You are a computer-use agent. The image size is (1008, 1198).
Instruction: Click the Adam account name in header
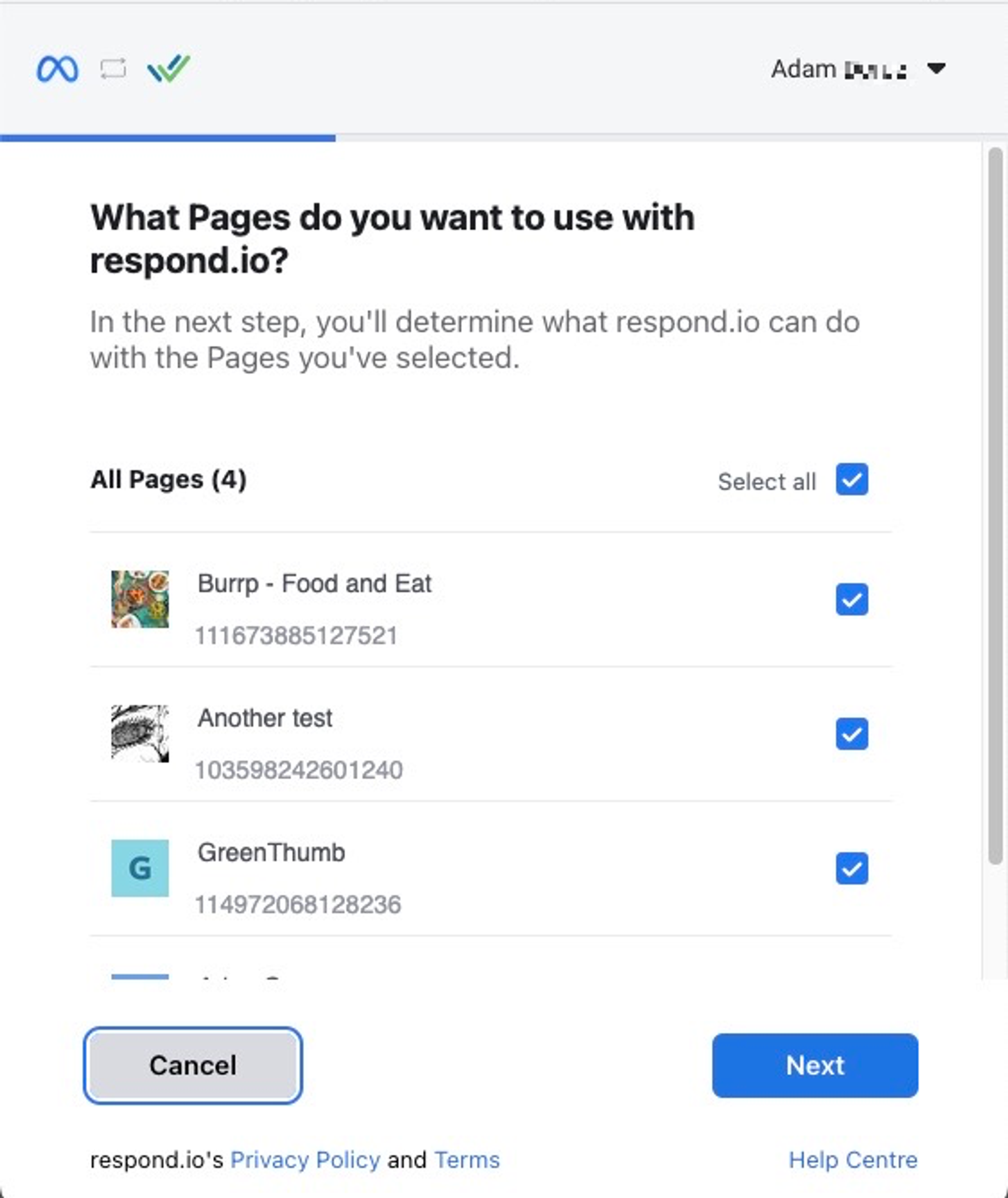point(838,69)
